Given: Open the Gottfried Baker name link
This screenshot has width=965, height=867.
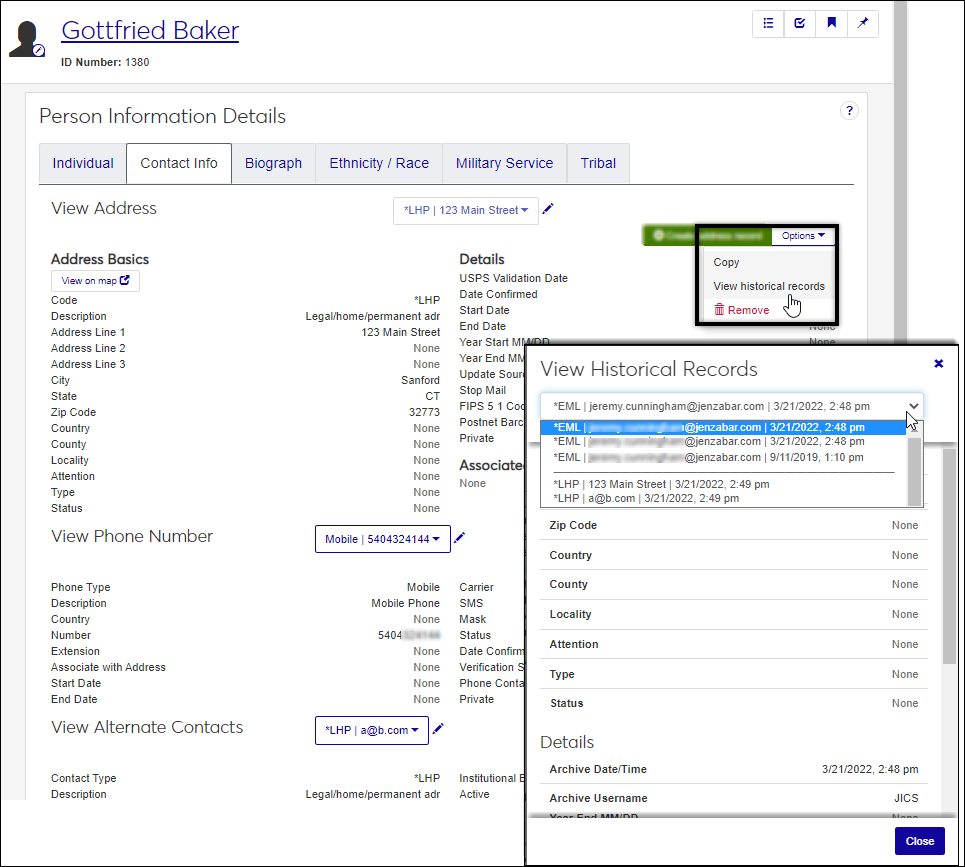Looking at the screenshot, I should tap(150, 30).
